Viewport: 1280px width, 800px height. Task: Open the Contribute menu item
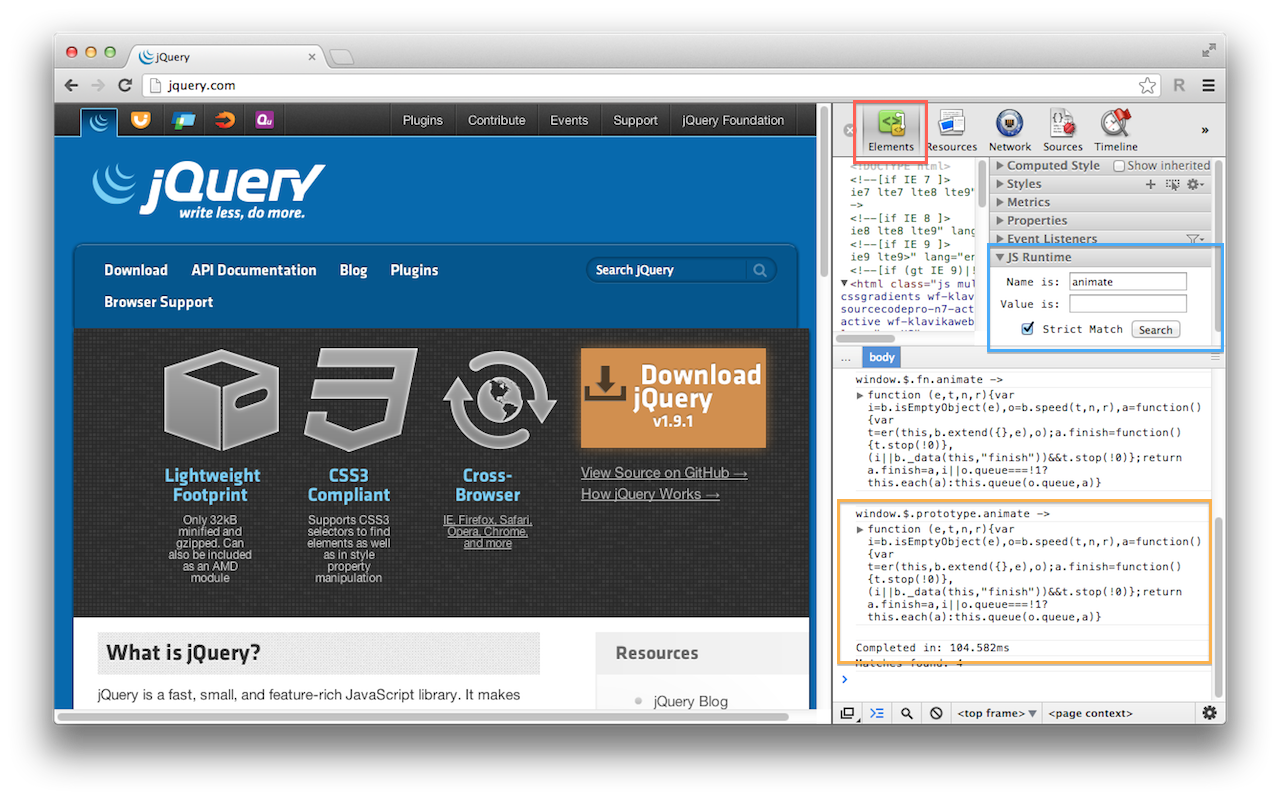point(496,120)
